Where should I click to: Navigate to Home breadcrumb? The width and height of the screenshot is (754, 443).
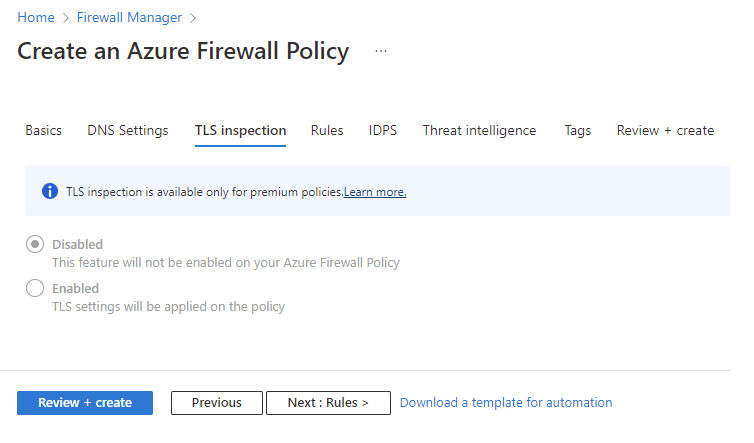pyautogui.click(x=36, y=17)
